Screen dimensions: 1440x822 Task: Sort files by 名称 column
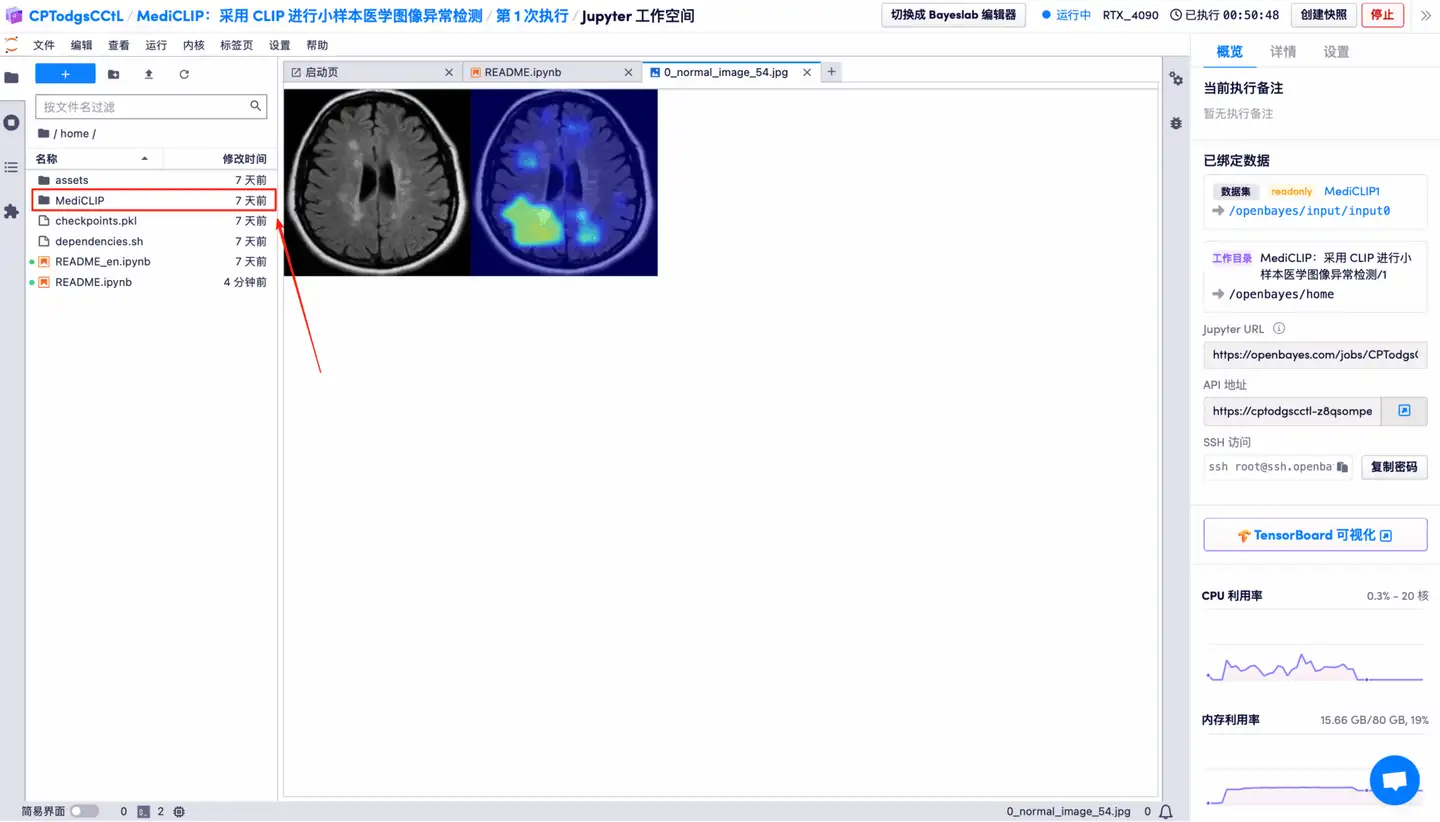coord(94,159)
